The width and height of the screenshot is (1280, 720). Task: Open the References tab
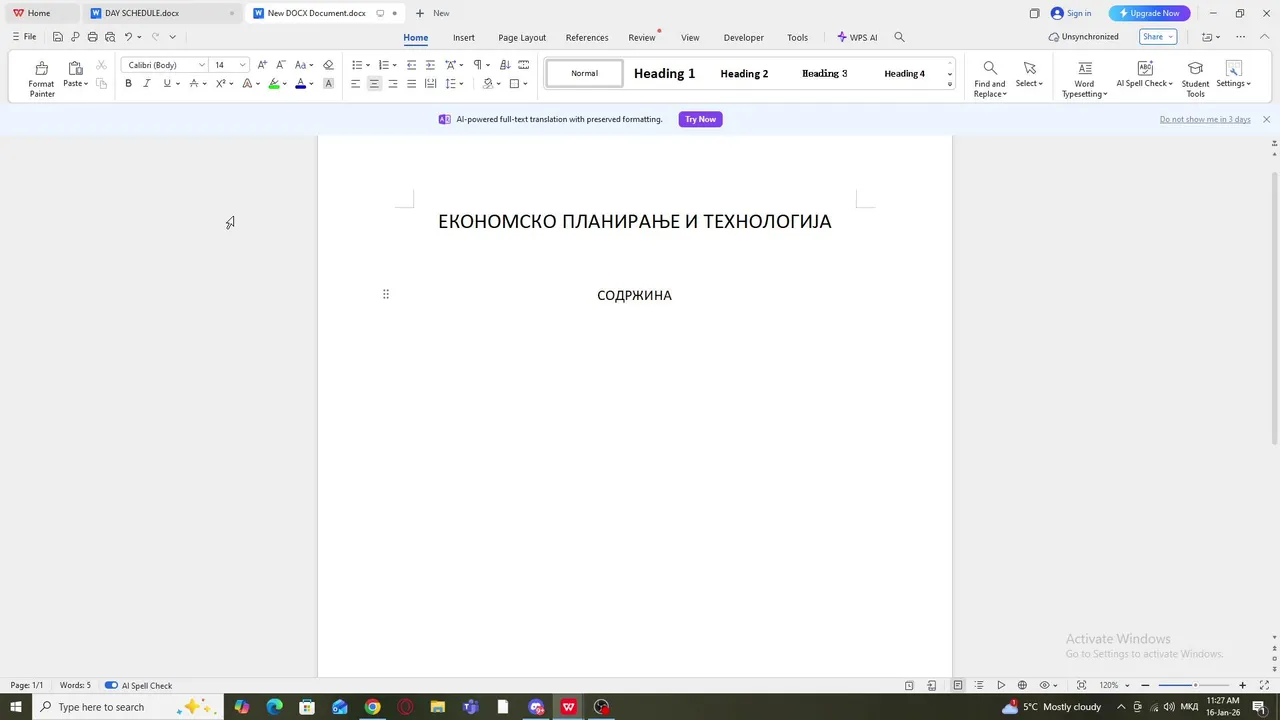pyautogui.click(x=587, y=38)
